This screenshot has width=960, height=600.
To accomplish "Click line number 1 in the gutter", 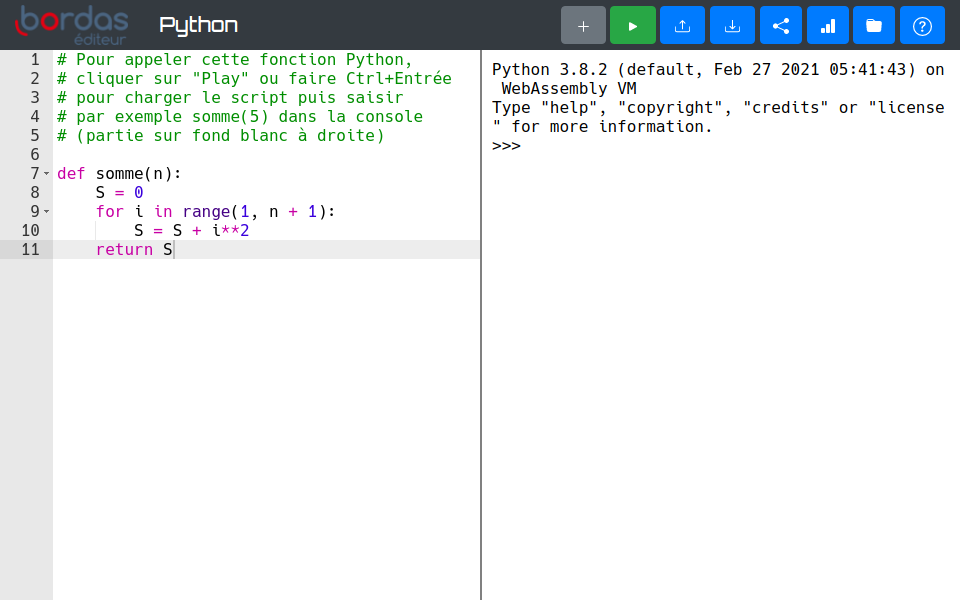I will click(x=35, y=60).
